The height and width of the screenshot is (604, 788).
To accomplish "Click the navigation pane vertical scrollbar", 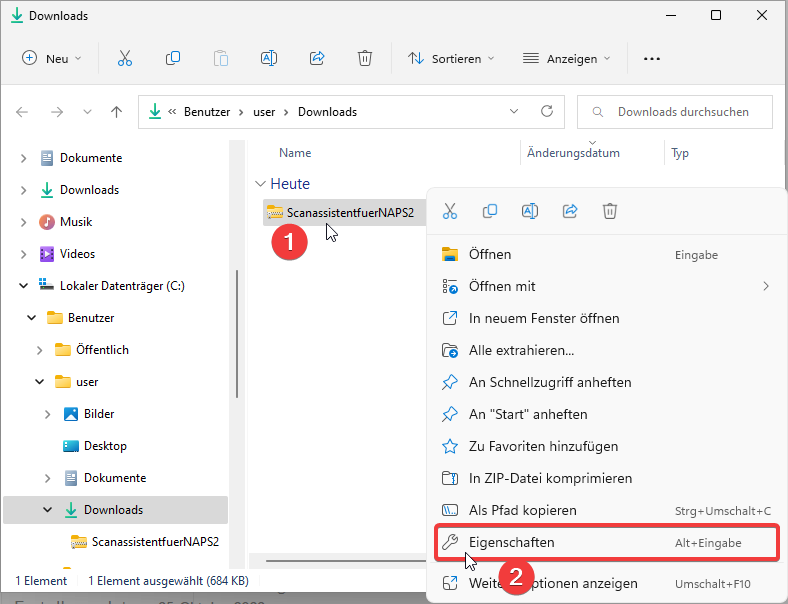I will pos(237,334).
